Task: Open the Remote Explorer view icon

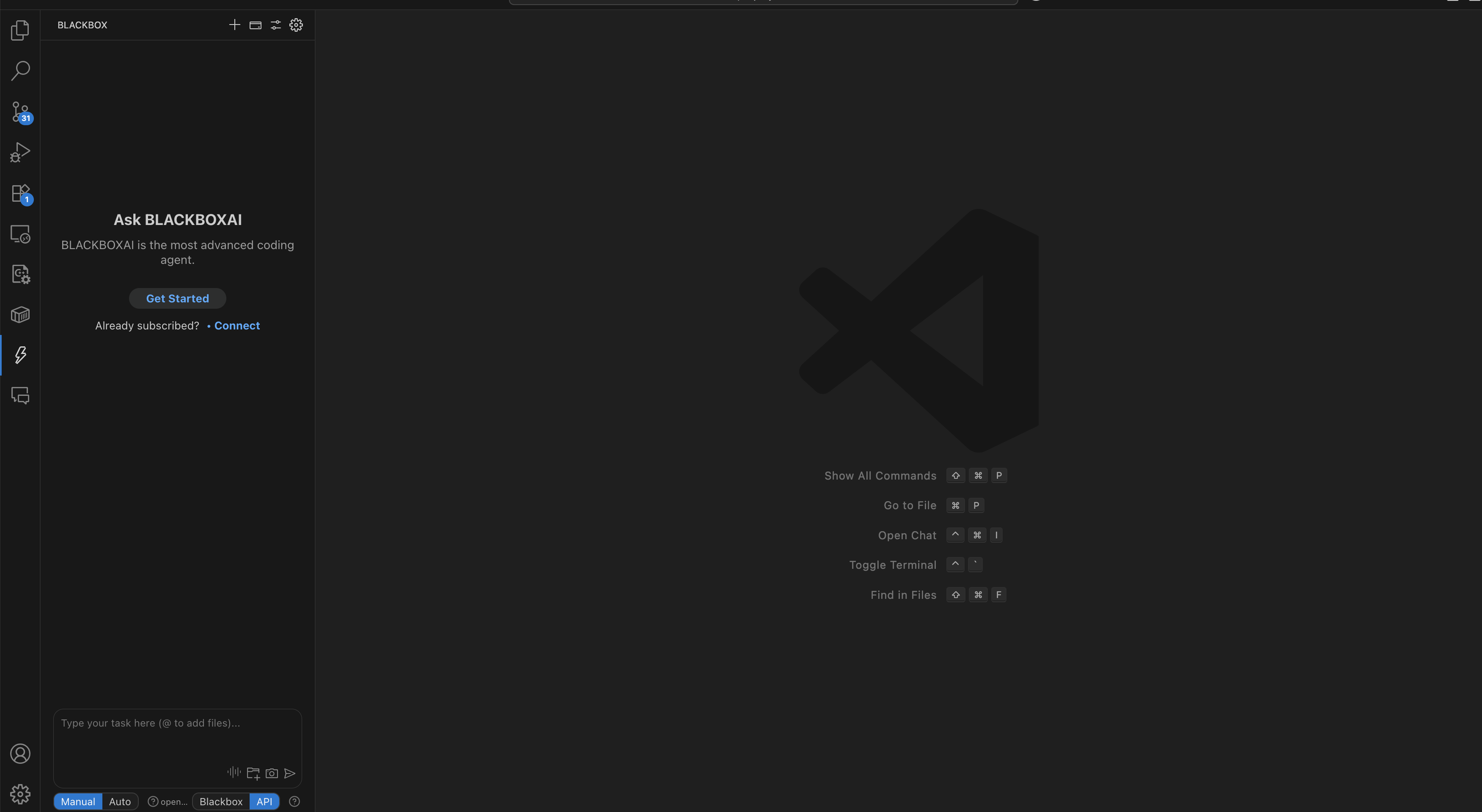Action: click(x=20, y=234)
